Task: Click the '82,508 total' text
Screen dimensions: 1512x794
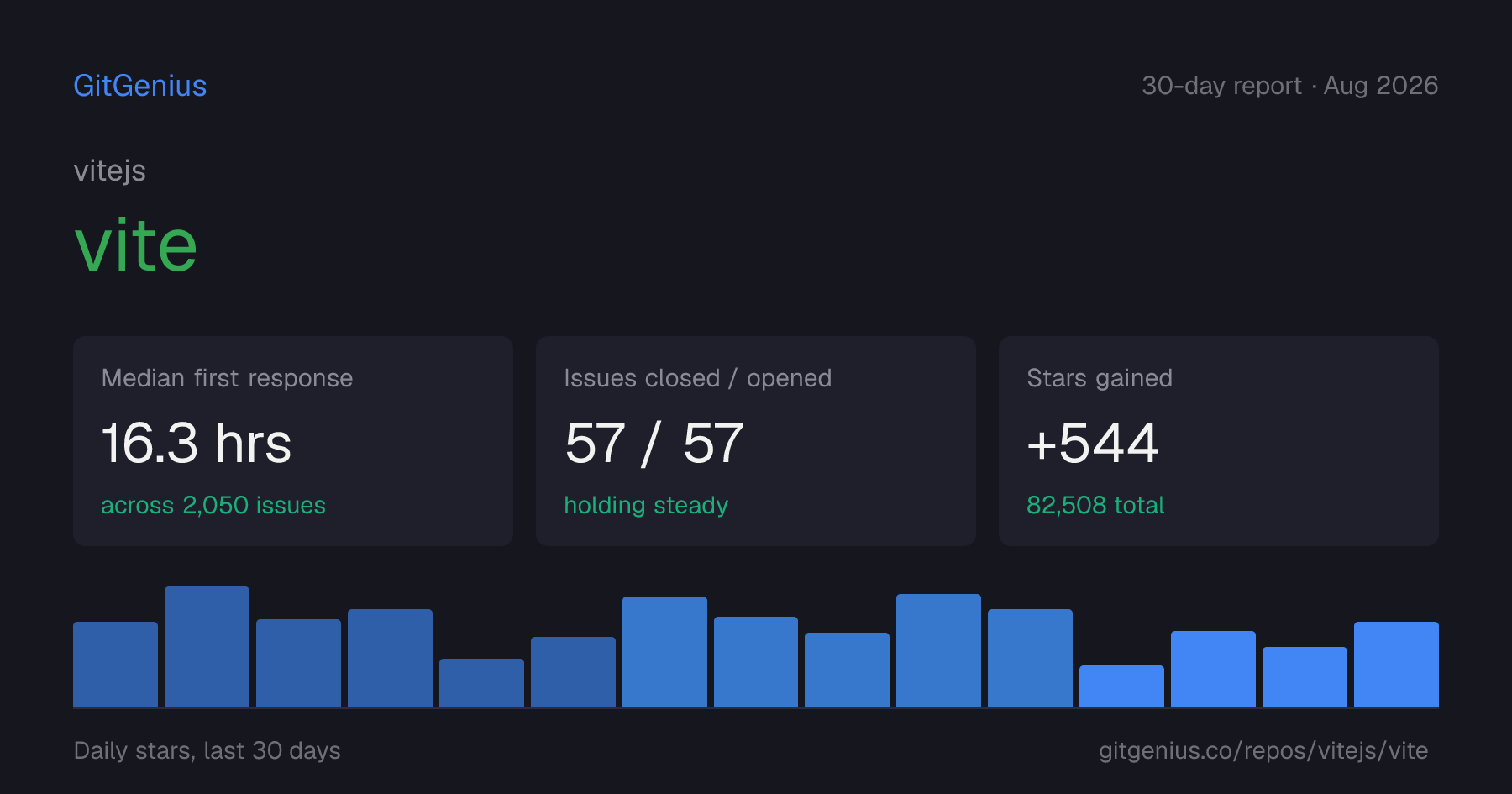Action: [1095, 505]
